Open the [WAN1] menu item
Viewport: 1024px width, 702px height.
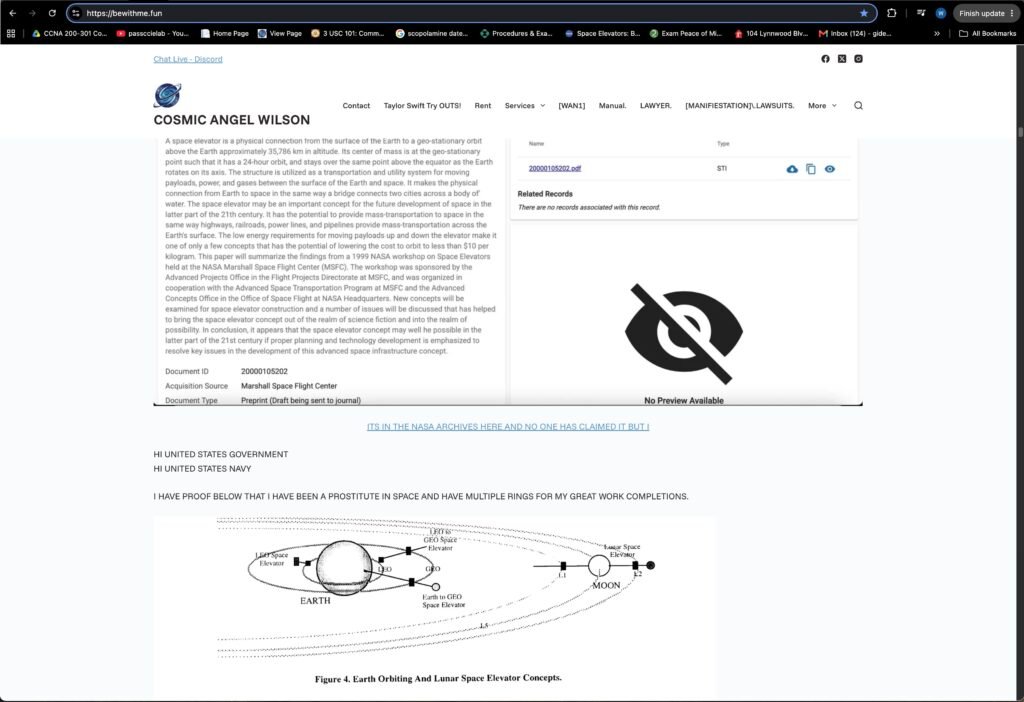click(571, 106)
